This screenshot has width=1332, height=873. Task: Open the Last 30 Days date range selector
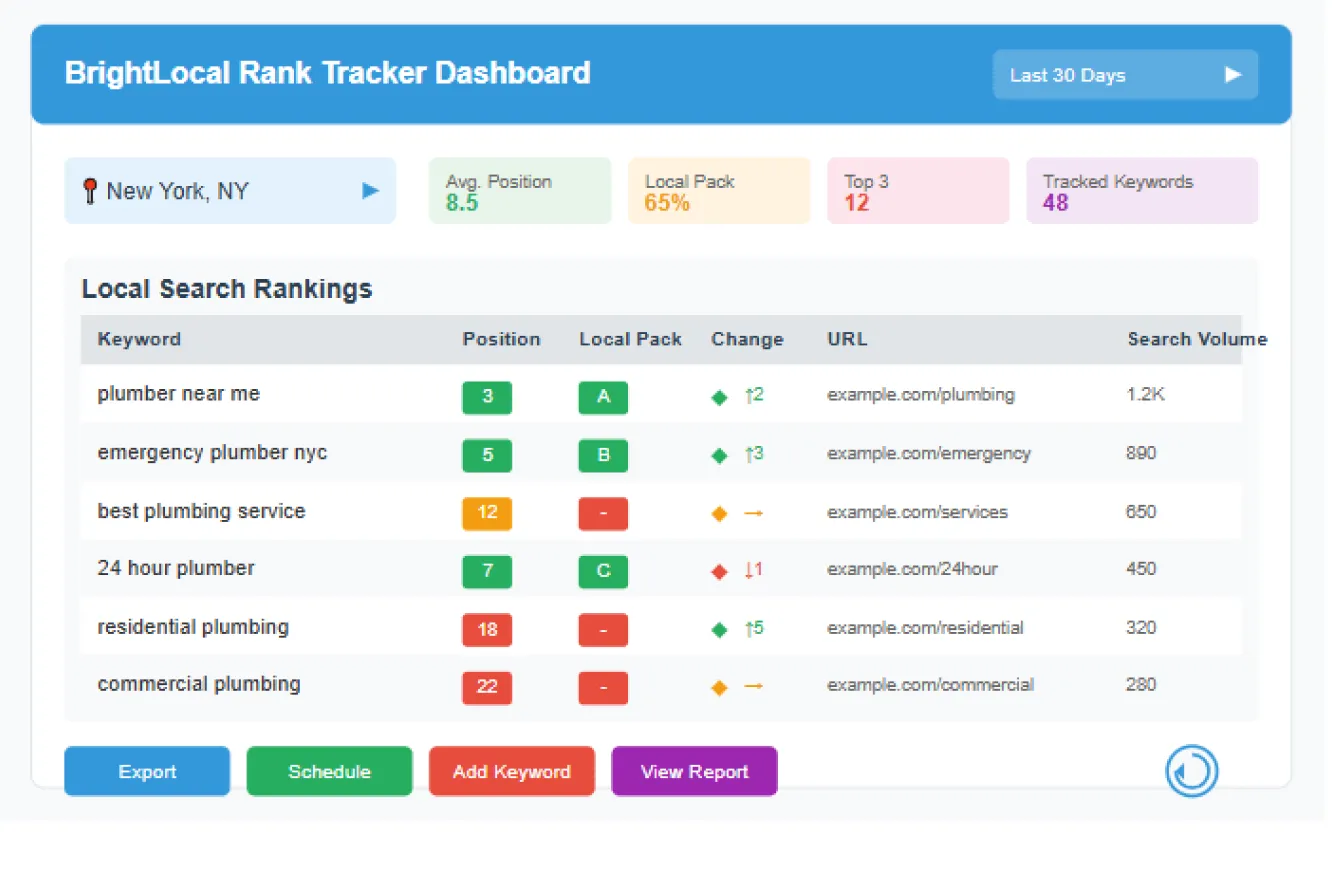(1124, 75)
